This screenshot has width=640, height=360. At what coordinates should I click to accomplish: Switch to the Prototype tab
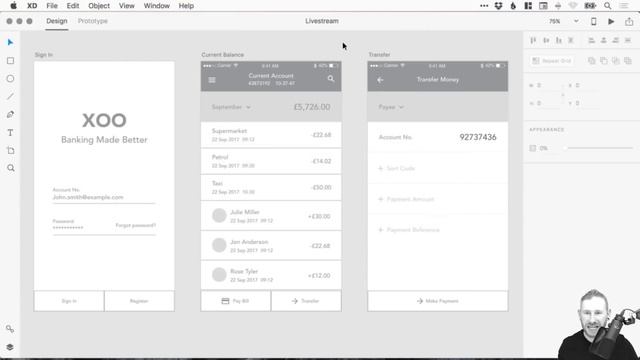pos(93,21)
